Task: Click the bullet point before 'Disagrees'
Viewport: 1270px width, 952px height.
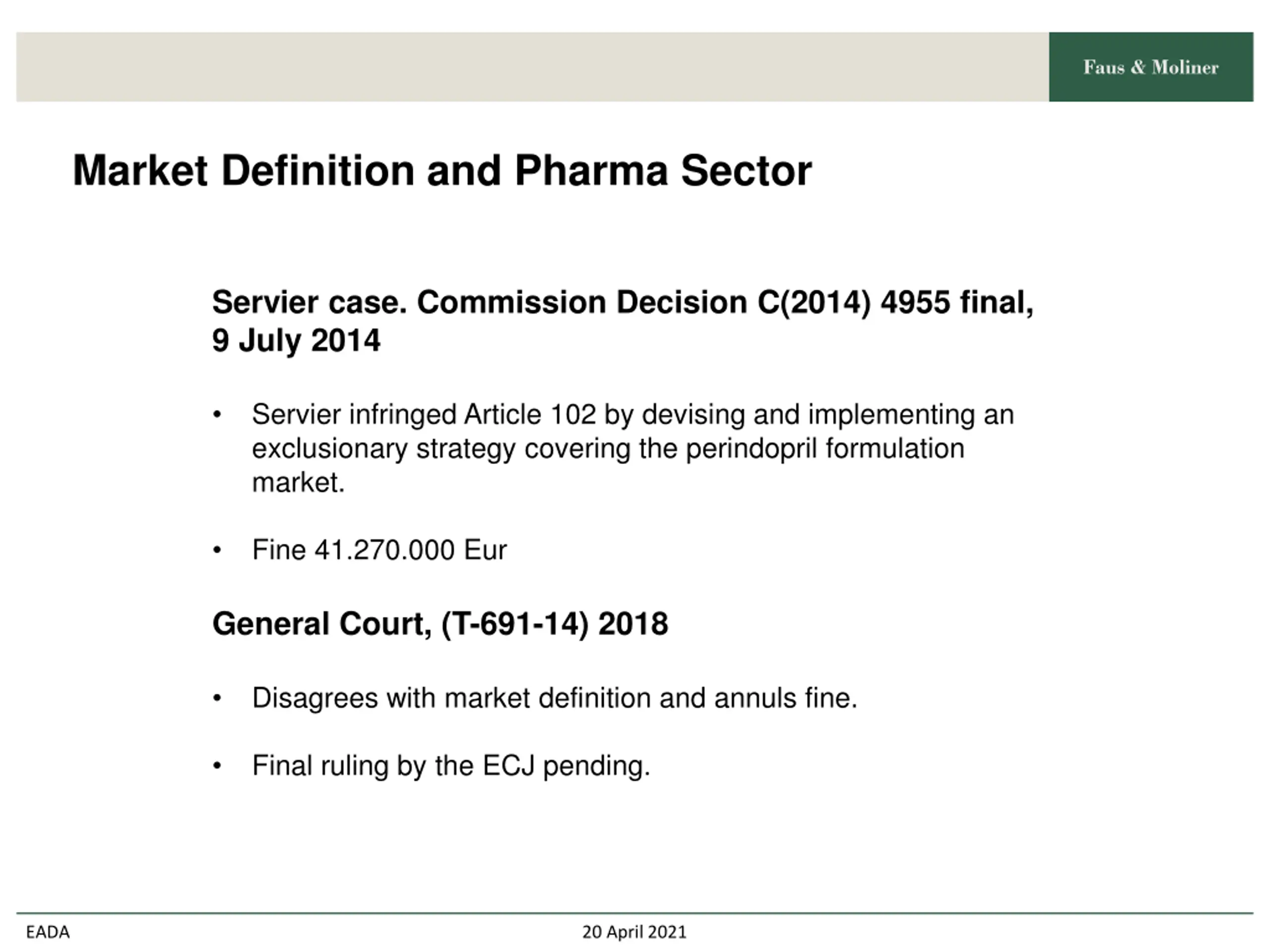Action: 217,698
